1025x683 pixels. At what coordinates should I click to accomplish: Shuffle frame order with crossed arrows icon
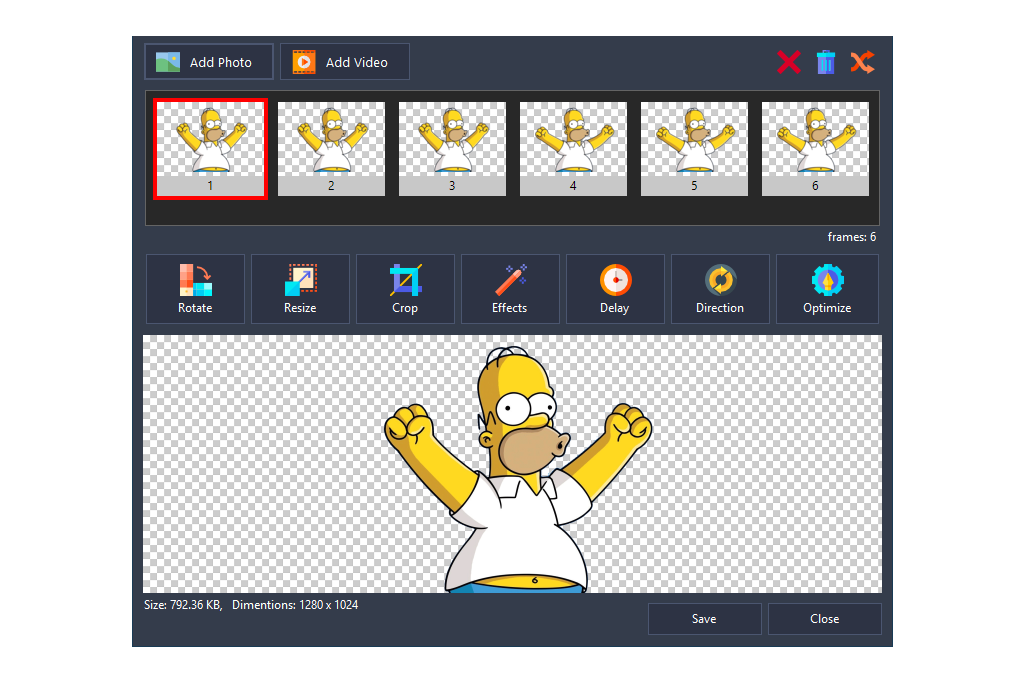(x=861, y=61)
